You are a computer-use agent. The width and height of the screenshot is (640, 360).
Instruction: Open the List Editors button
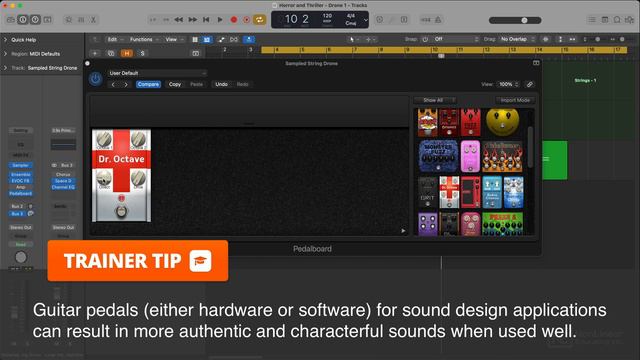click(592, 20)
